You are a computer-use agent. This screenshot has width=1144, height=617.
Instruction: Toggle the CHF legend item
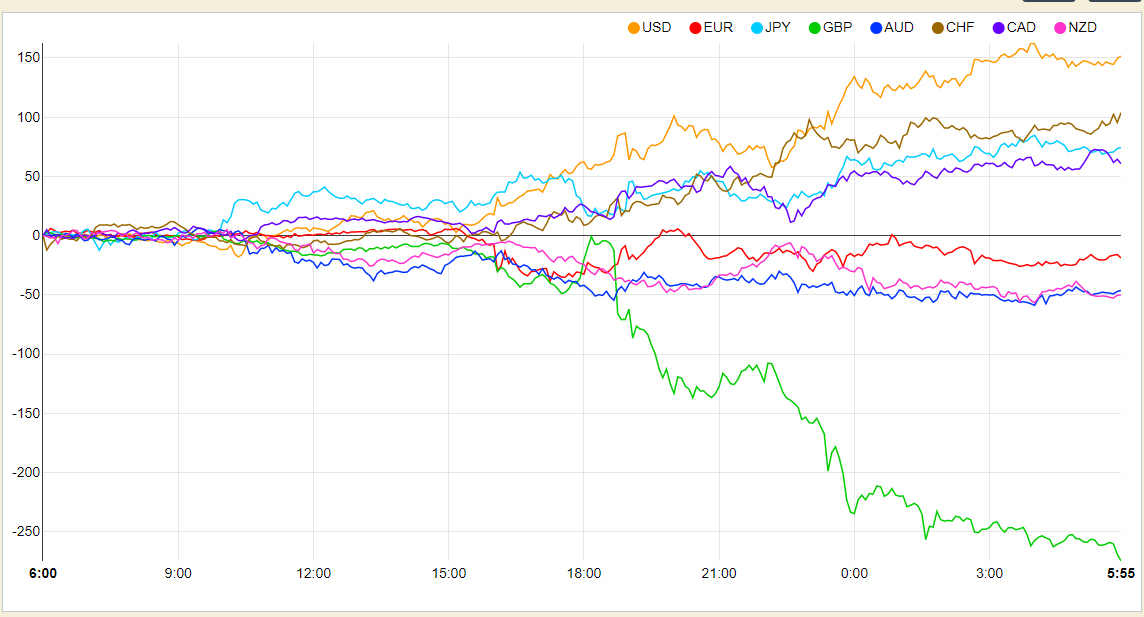(x=954, y=28)
